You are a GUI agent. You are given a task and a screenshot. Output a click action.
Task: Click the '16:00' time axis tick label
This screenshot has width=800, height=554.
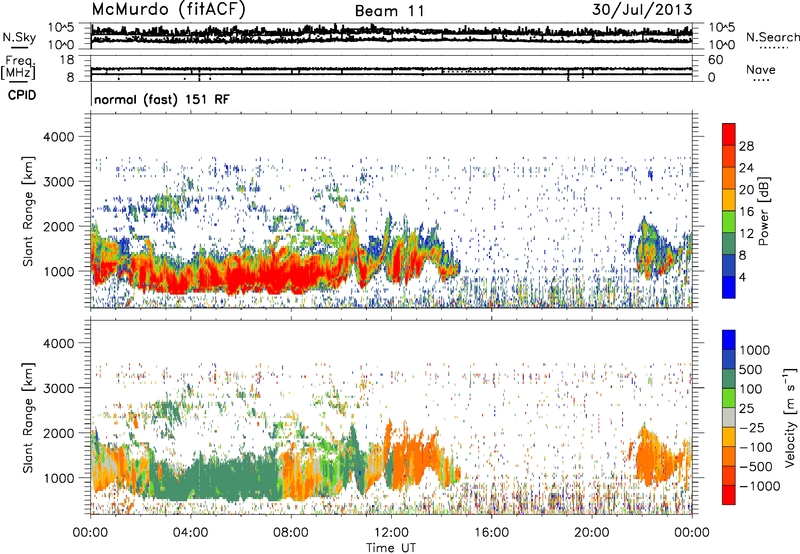[x=492, y=533]
